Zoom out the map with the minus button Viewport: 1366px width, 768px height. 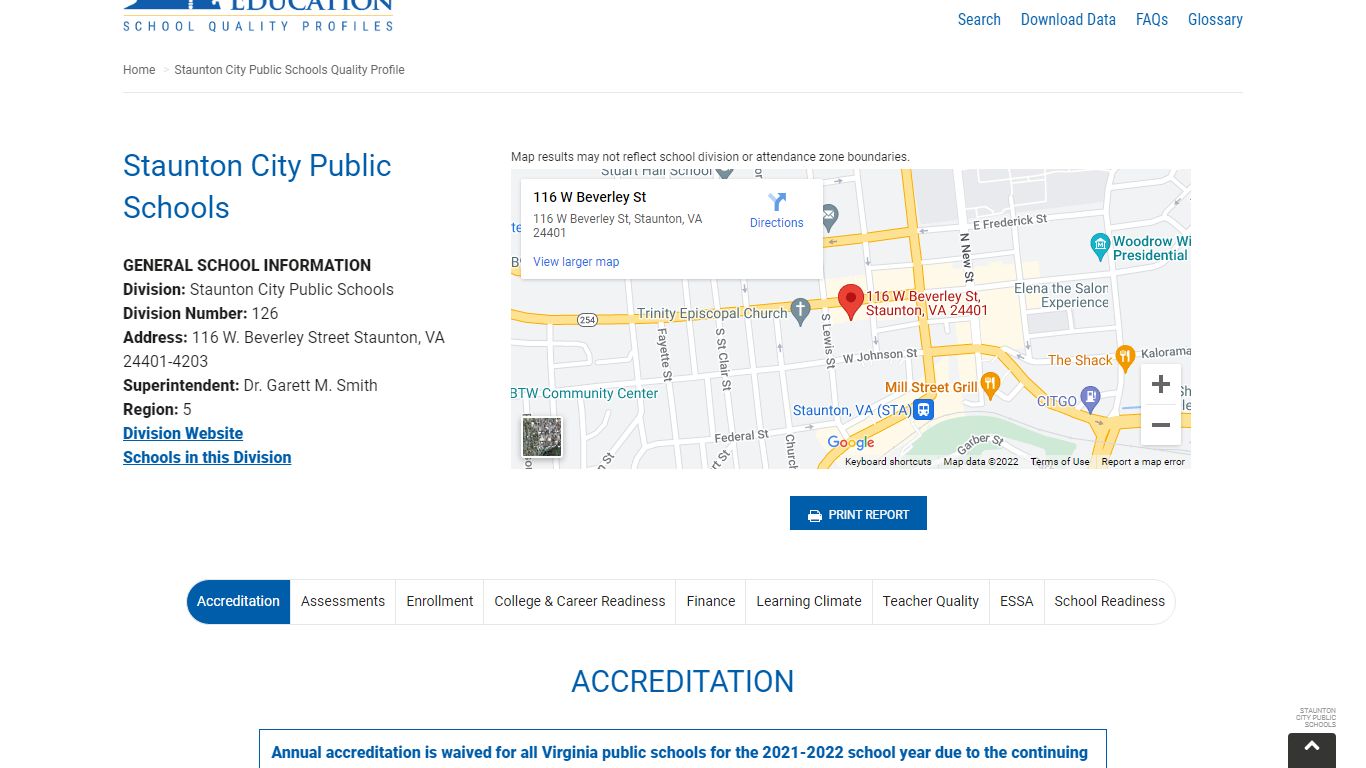point(1160,425)
